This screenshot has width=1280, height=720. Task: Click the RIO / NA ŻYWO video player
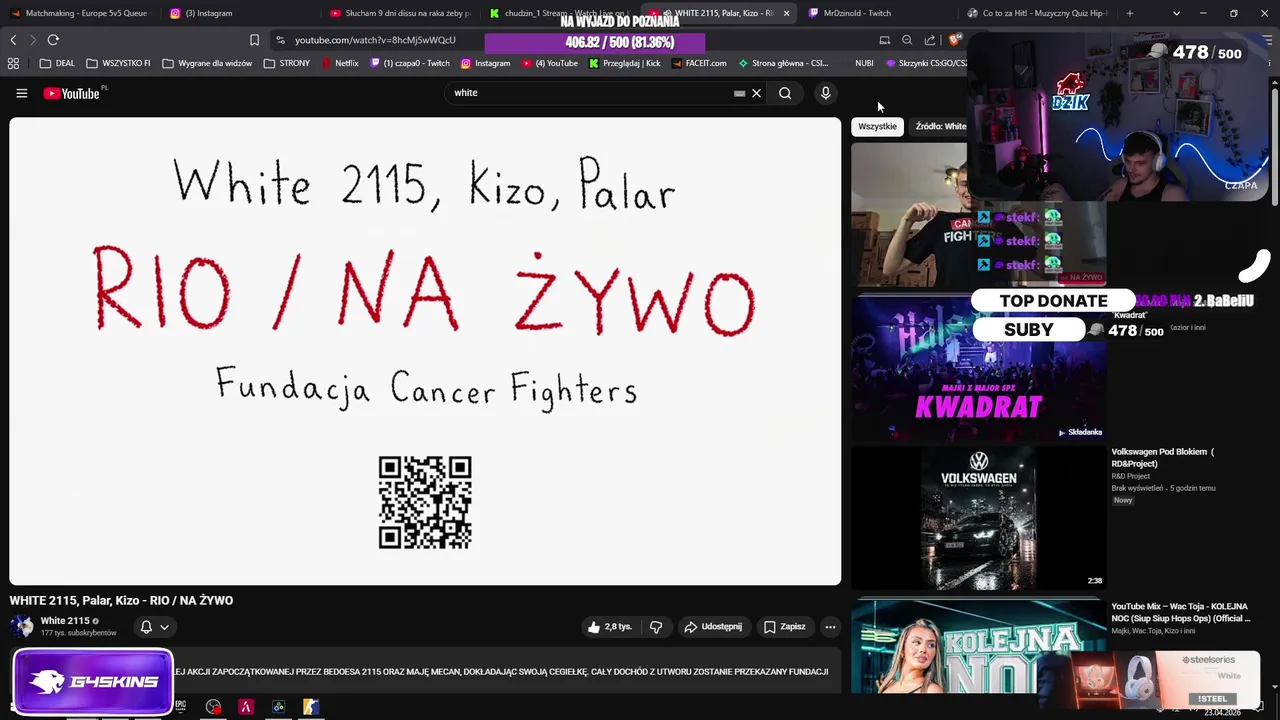point(425,351)
